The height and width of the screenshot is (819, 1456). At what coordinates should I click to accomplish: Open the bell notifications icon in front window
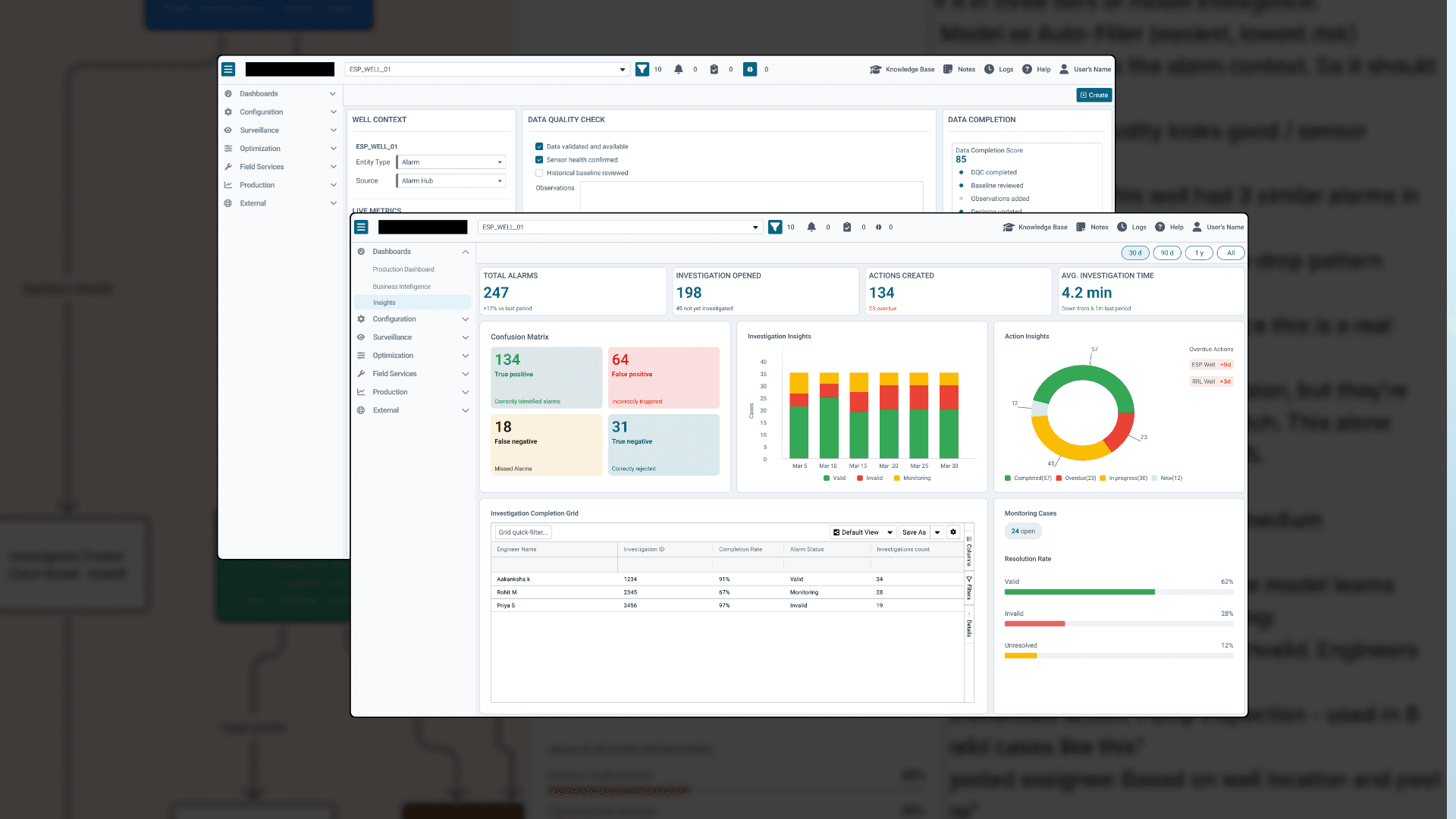[811, 227]
